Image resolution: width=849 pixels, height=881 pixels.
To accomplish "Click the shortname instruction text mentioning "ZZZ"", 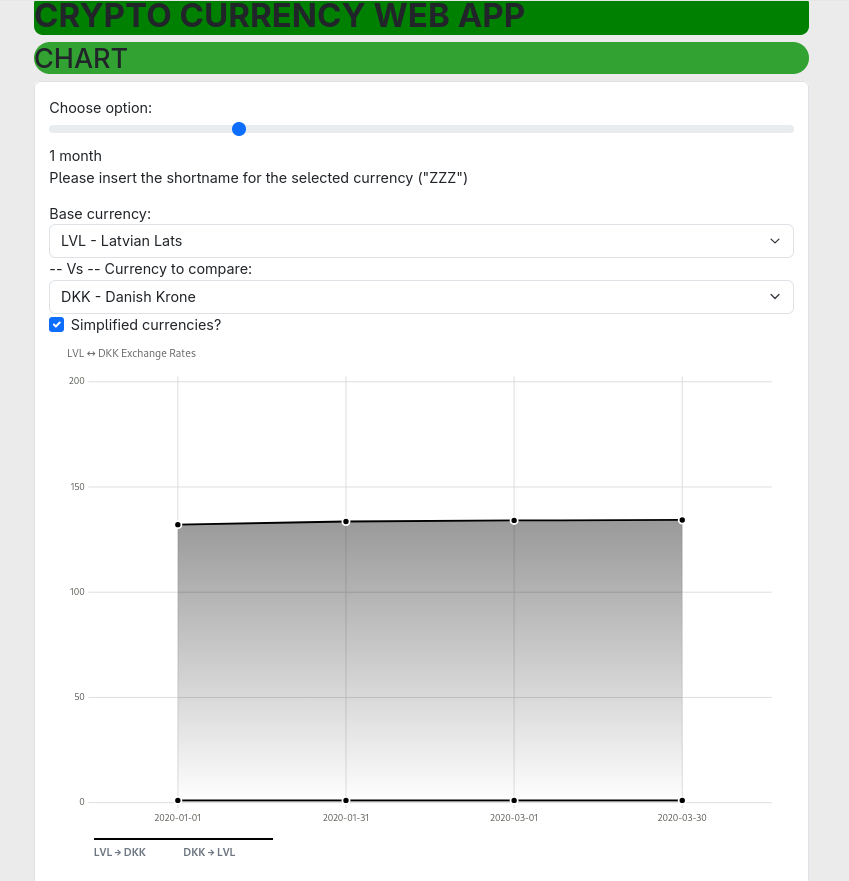I will 258,178.
